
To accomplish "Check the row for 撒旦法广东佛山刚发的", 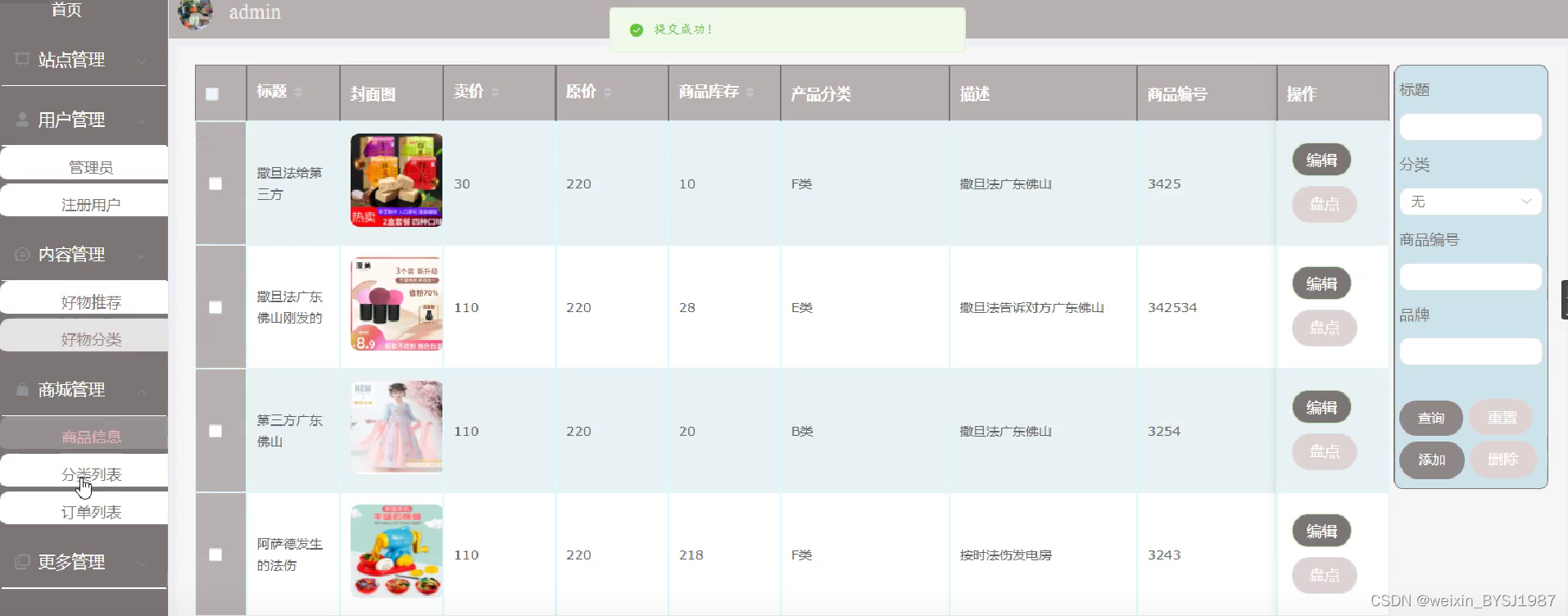I will (x=215, y=307).
